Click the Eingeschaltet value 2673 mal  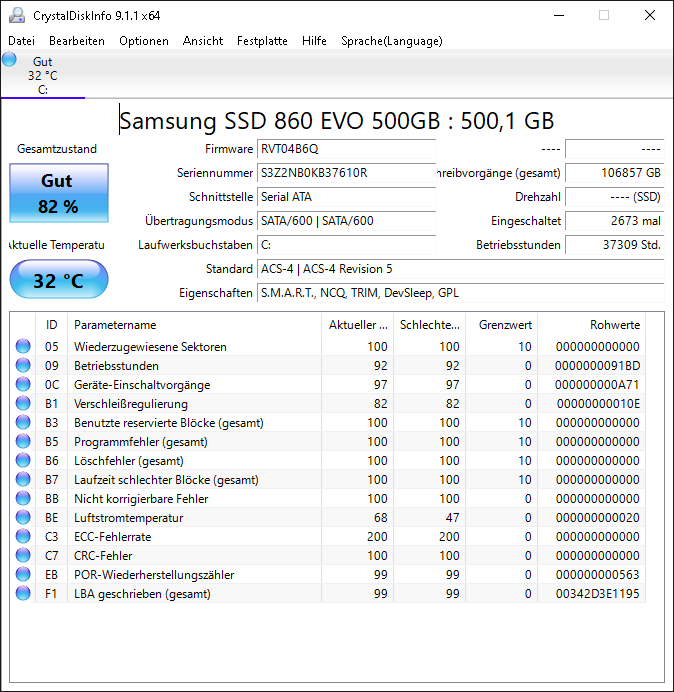coord(614,221)
